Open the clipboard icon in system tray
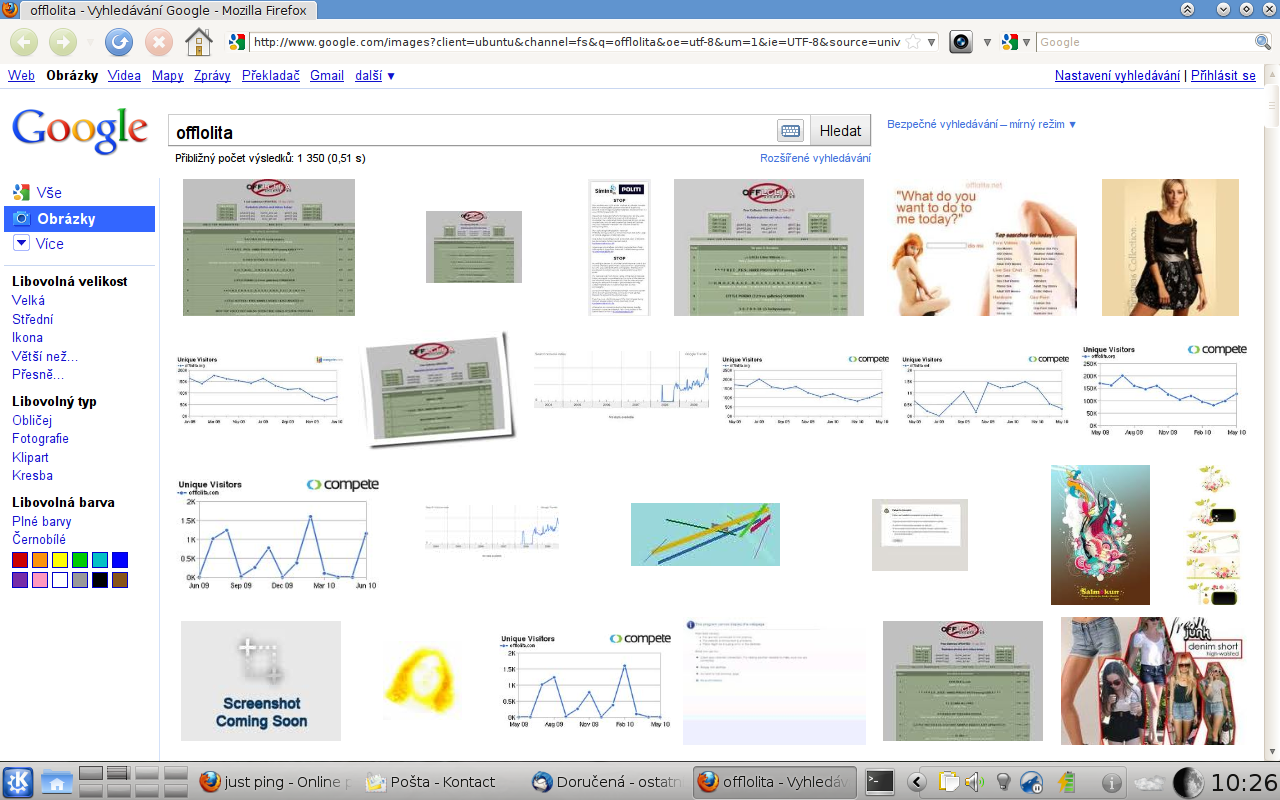The width and height of the screenshot is (1280, 800). [948, 782]
